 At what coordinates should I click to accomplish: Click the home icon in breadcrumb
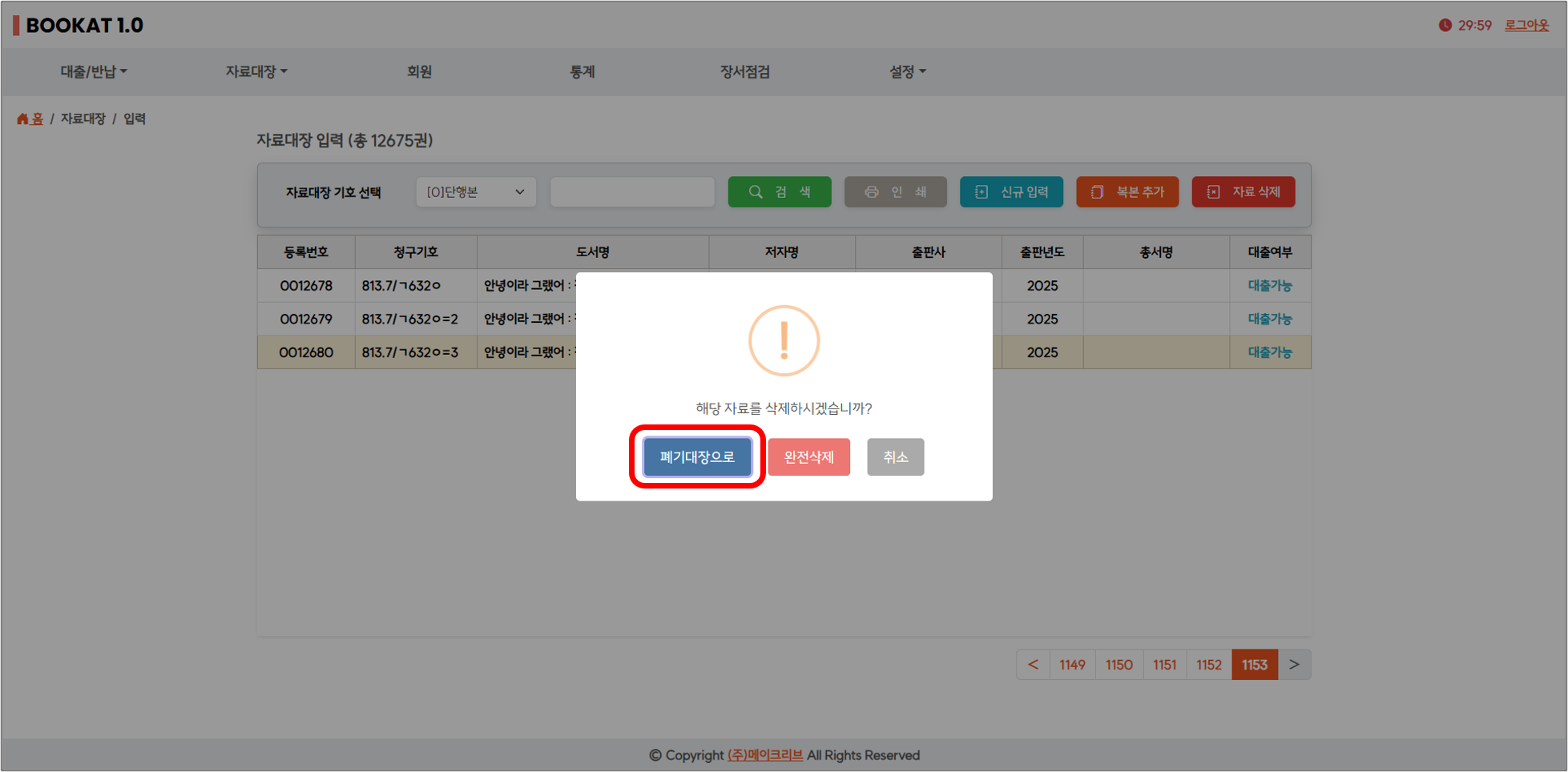pos(22,119)
